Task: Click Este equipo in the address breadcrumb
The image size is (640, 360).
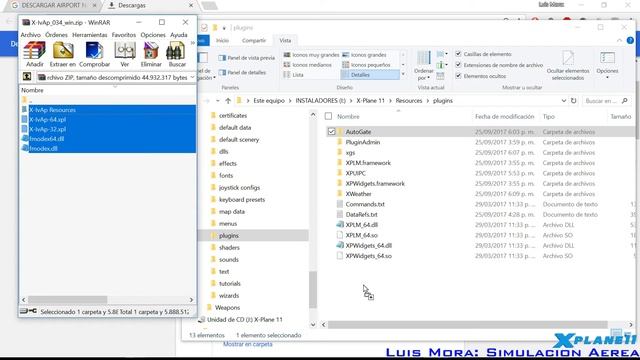Action: click(269, 100)
